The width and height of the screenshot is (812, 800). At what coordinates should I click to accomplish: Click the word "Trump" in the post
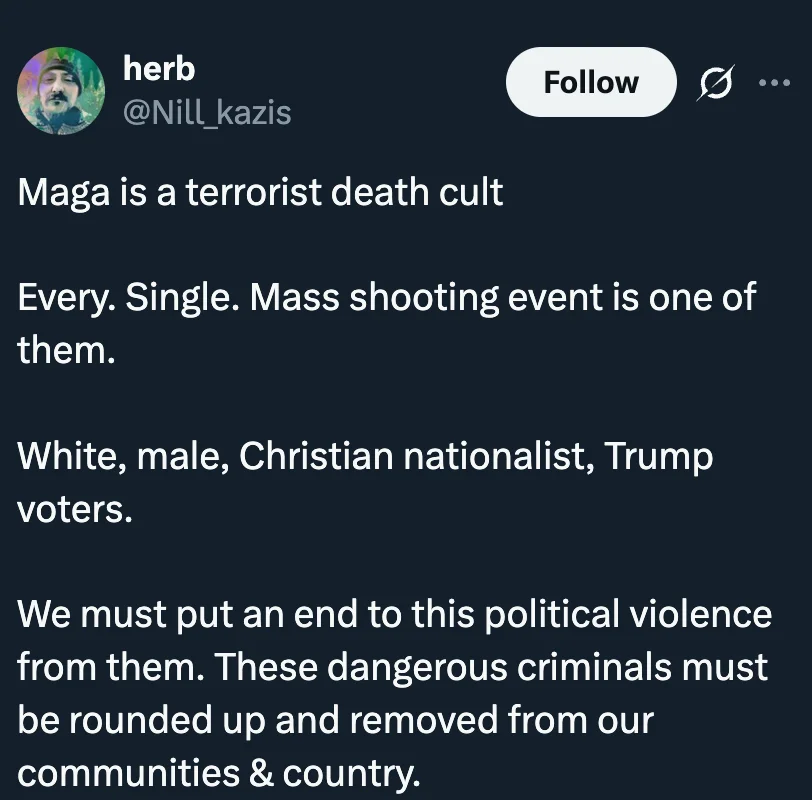[660, 456]
